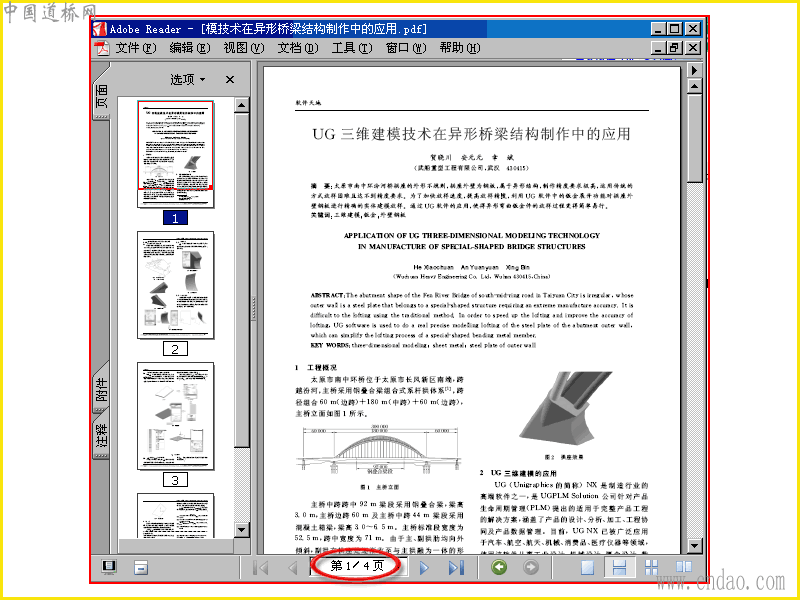Viewport: 800px width, 600px height.
Task: Select facing pages layout icon
Action: 684,567
